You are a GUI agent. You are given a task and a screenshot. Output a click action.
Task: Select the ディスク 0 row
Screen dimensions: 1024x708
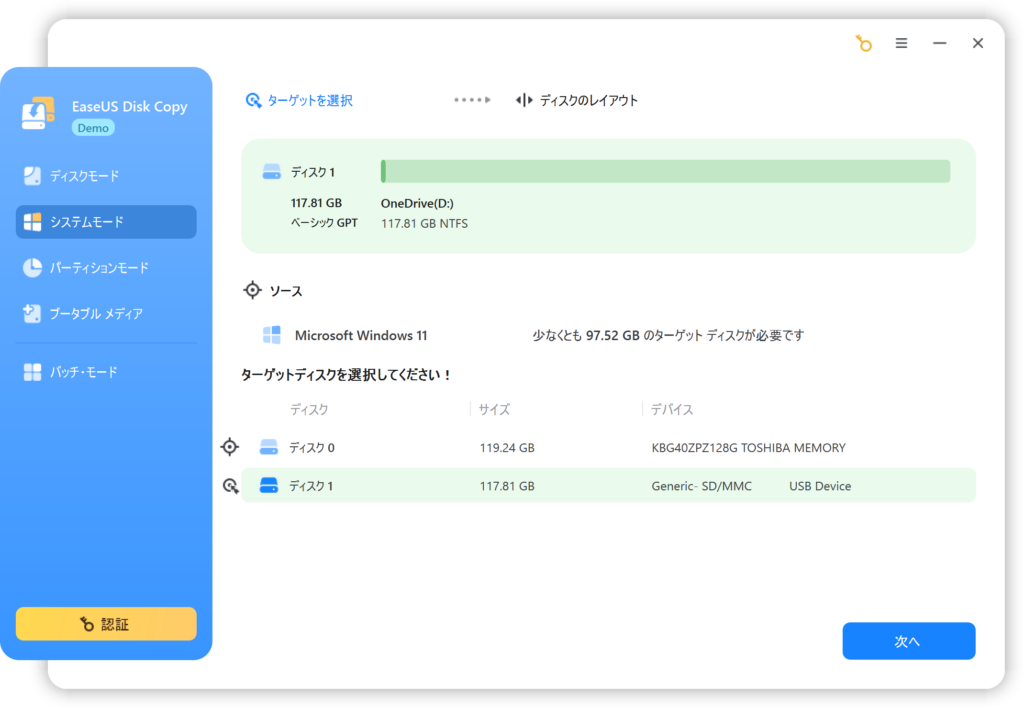tap(608, 447)
